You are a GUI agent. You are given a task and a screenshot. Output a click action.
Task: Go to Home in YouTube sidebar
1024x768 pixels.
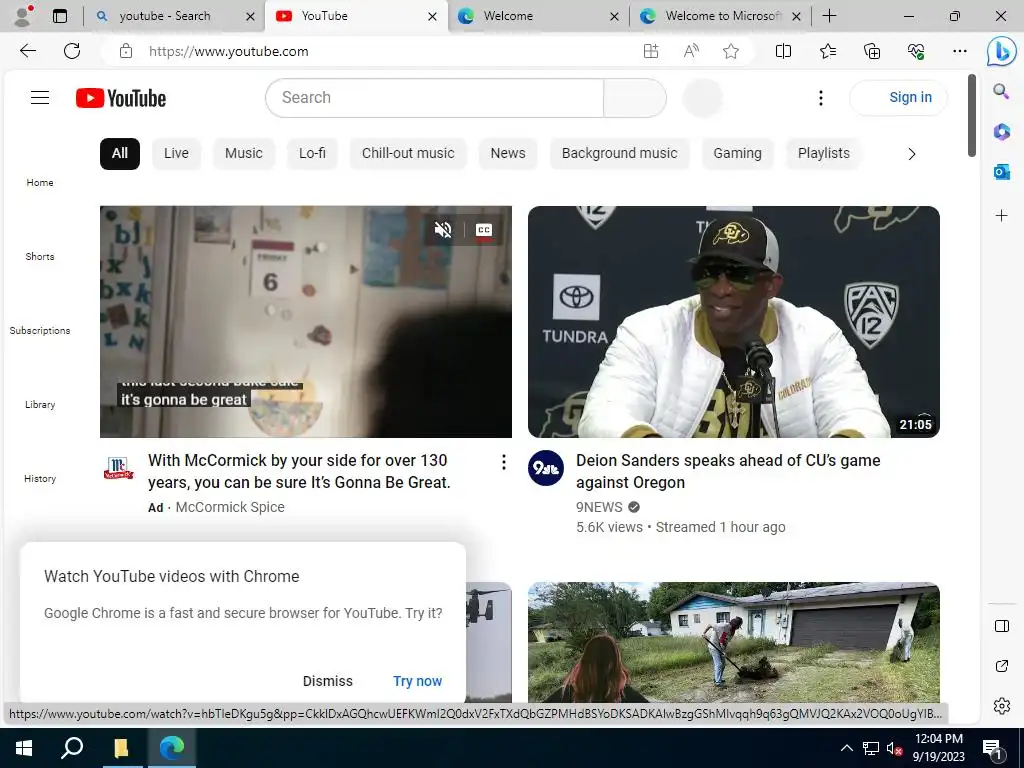click(40, 183)
